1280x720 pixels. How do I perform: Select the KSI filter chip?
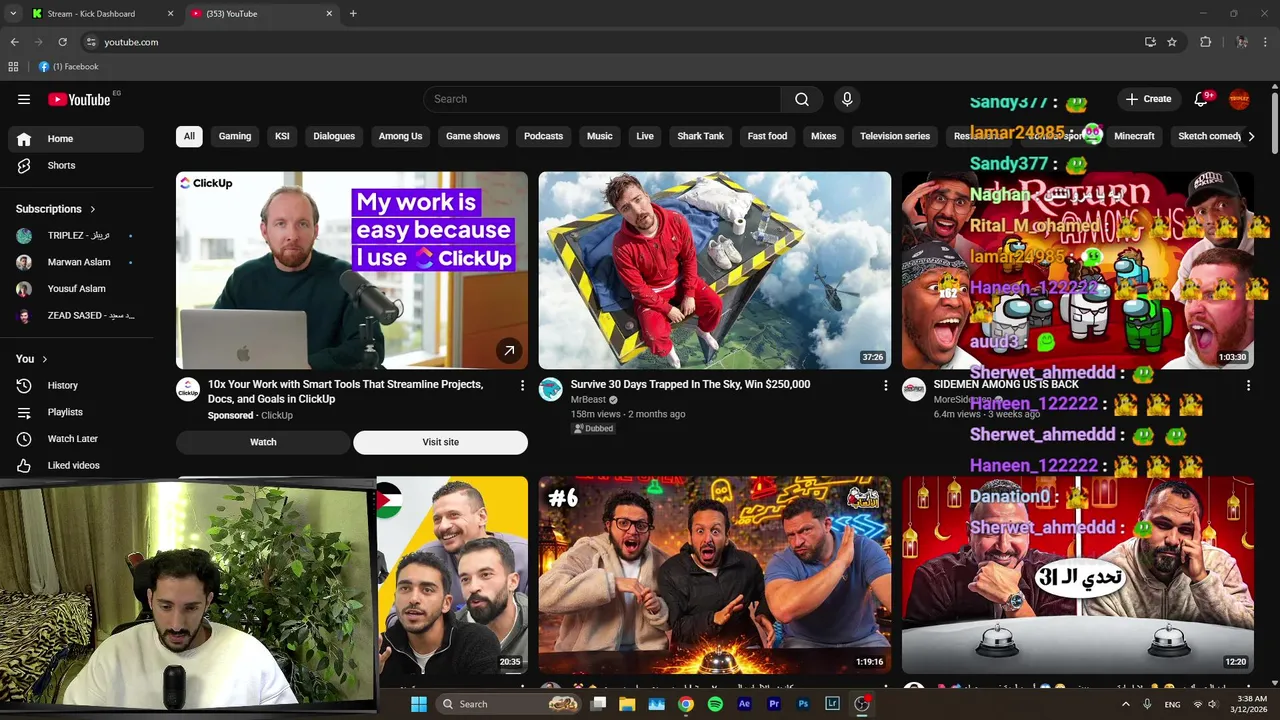(x=282, y=136)
